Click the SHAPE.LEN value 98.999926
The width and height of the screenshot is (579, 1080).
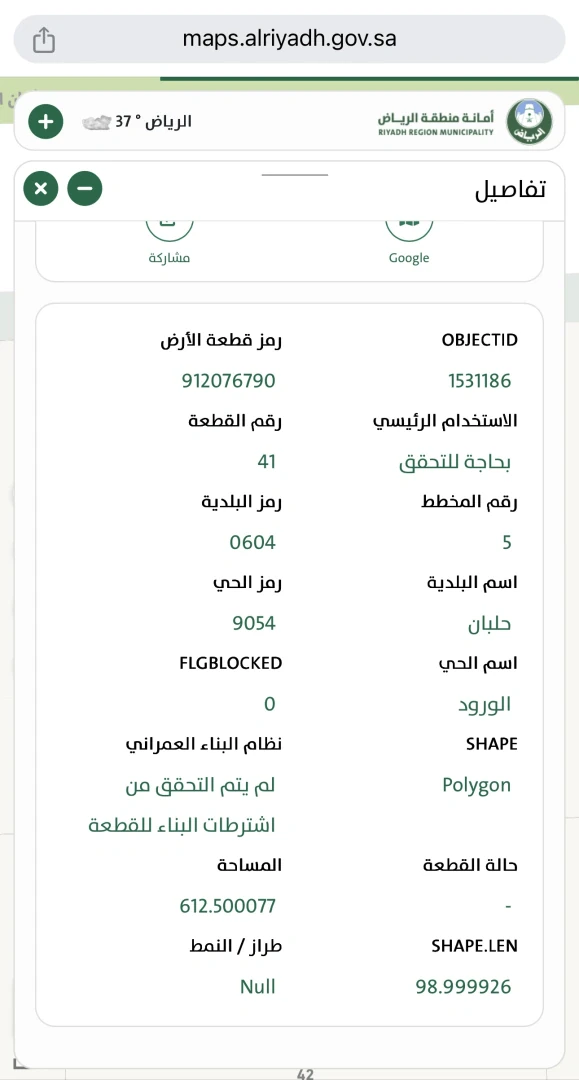(x=464, y=986)
